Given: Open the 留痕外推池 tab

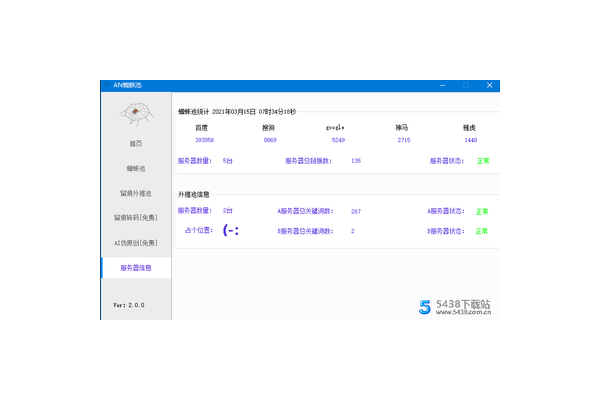Looking at the screenshot, I should pyautogui.click(x=136, y=192).
